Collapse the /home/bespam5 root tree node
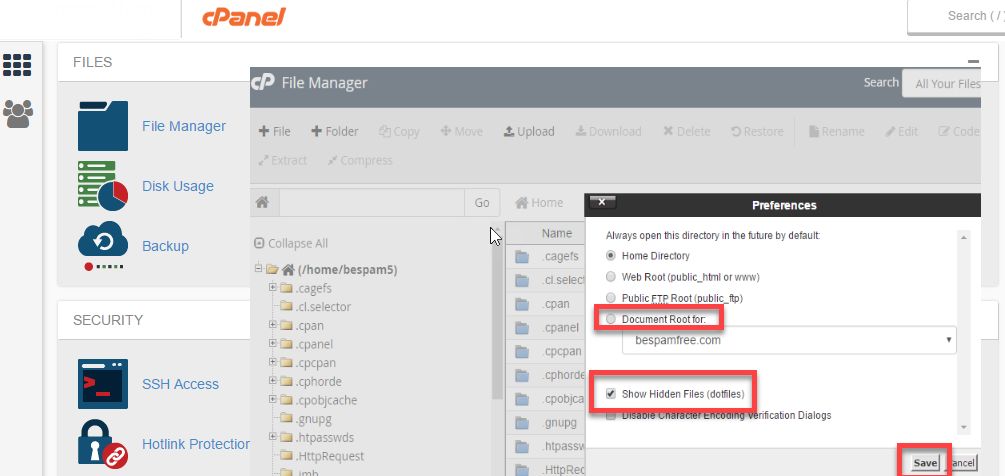This screenshot has width=1005, height=476. [258, 268]
